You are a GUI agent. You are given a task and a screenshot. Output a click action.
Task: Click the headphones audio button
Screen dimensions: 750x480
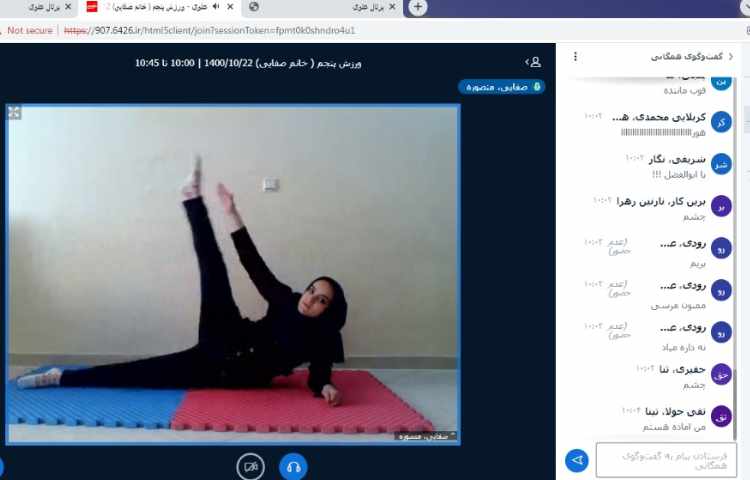(293, 467)
